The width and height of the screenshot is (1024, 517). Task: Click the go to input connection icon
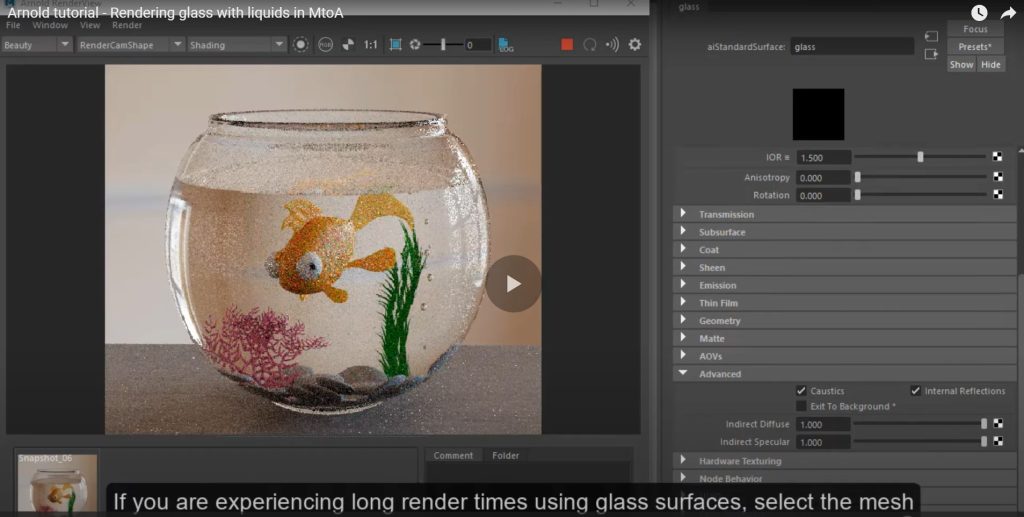click(931, 37)
